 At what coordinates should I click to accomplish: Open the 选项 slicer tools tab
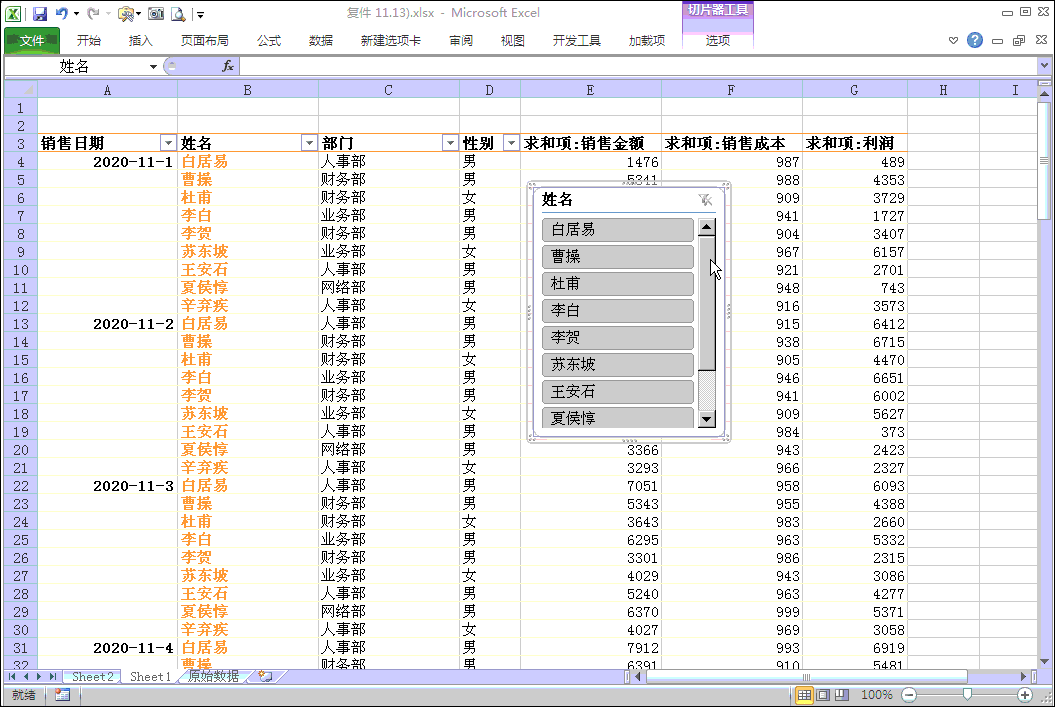pyautogui.click(x=717, y=40)
